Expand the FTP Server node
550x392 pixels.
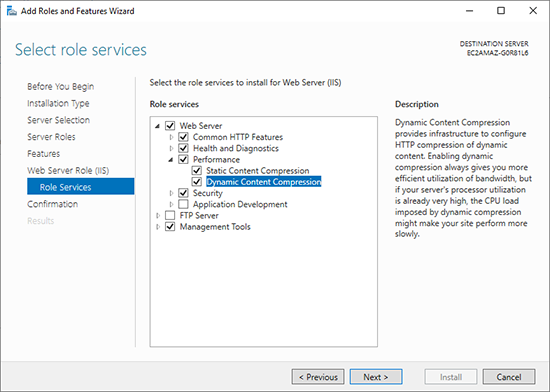158,216
